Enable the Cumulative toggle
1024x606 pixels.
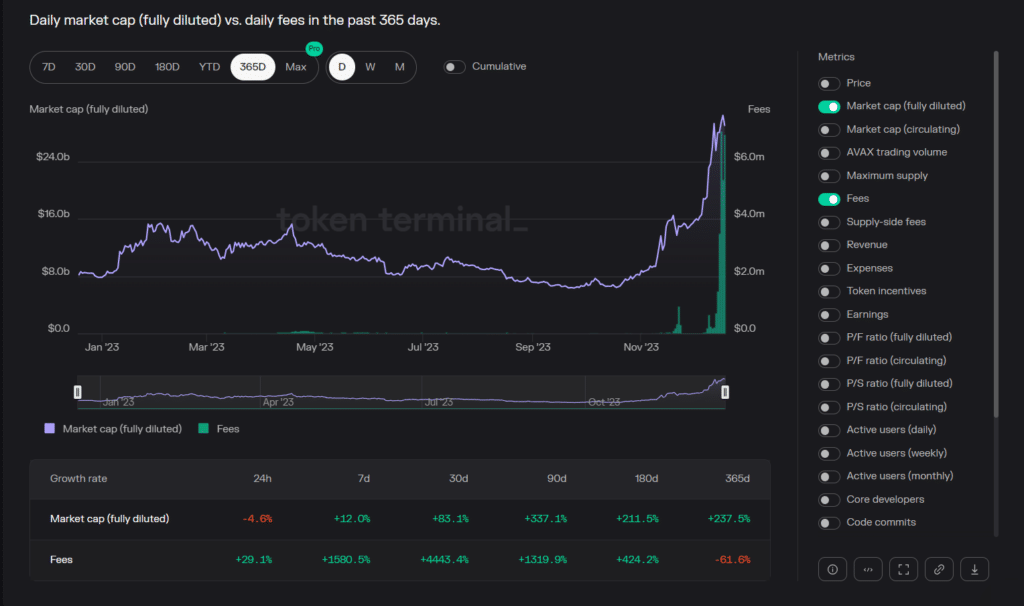[453, 66]
